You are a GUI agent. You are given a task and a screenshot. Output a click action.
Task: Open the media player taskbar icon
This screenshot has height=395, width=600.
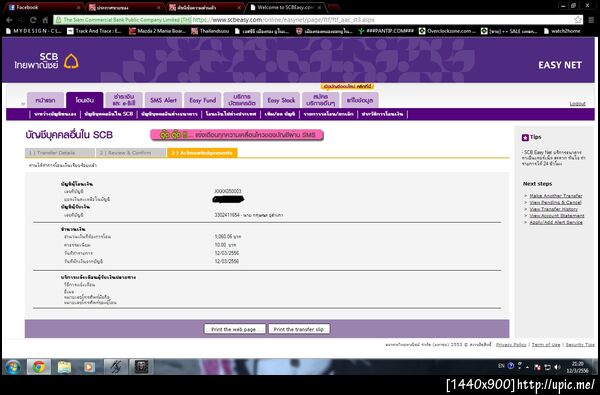tap(89, 367)
